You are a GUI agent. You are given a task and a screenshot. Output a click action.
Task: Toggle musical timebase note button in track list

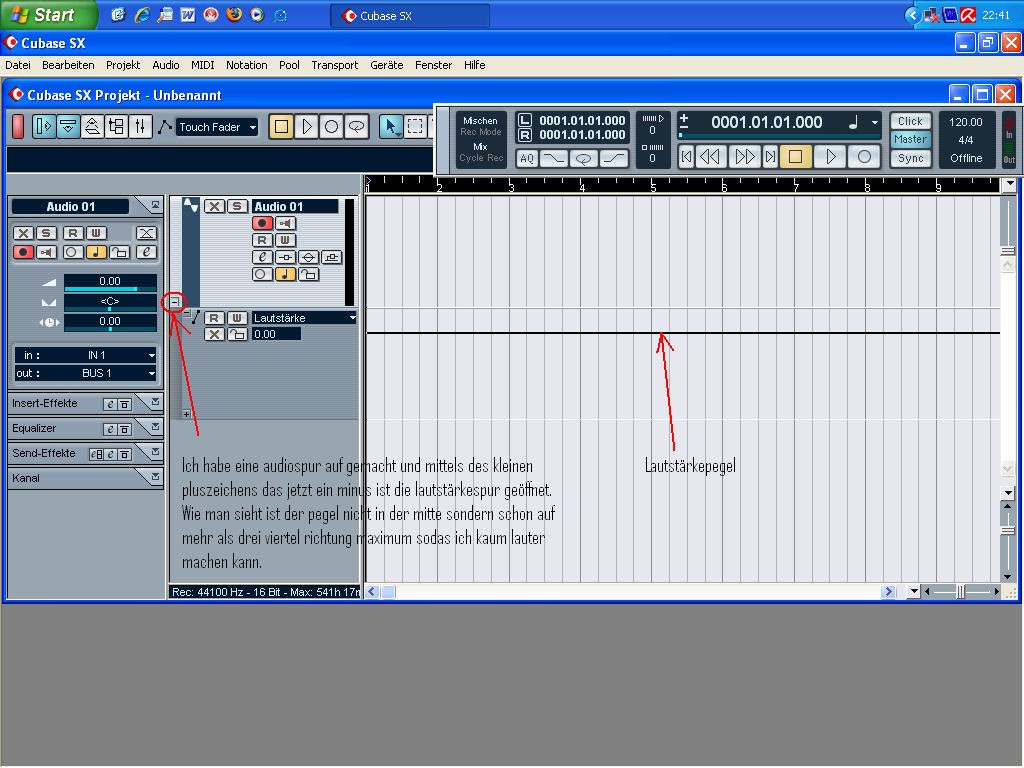pyautogui.click(x=285, y=274)
